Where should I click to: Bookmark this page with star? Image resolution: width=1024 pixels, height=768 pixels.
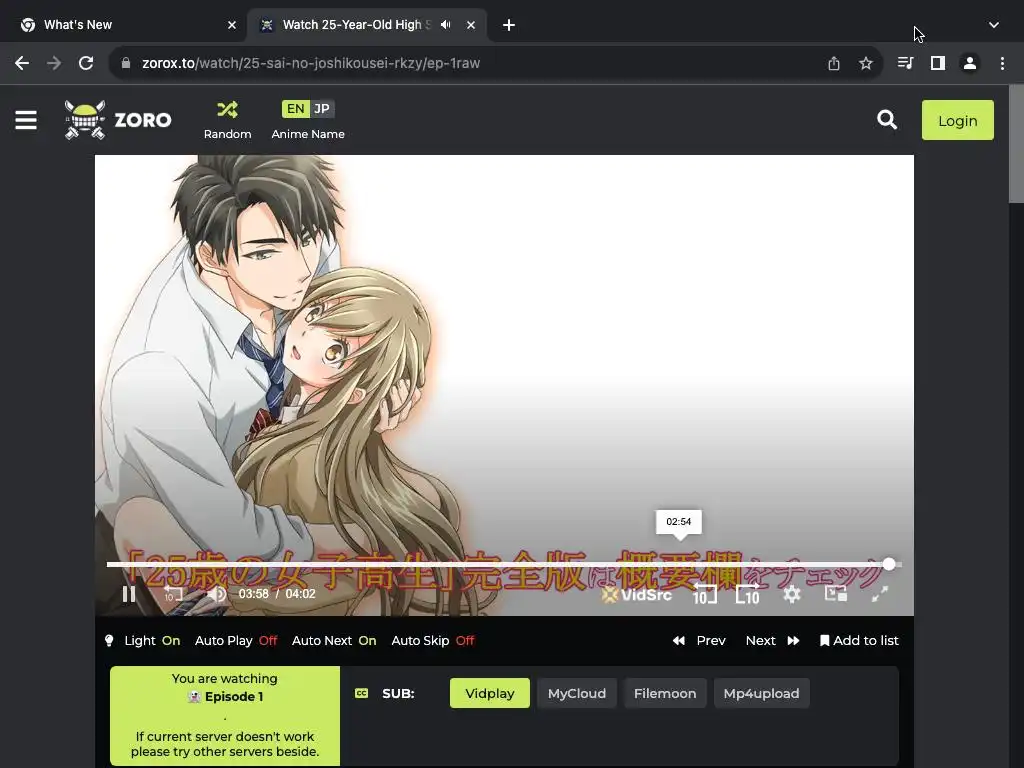click(x=866, y=63)
